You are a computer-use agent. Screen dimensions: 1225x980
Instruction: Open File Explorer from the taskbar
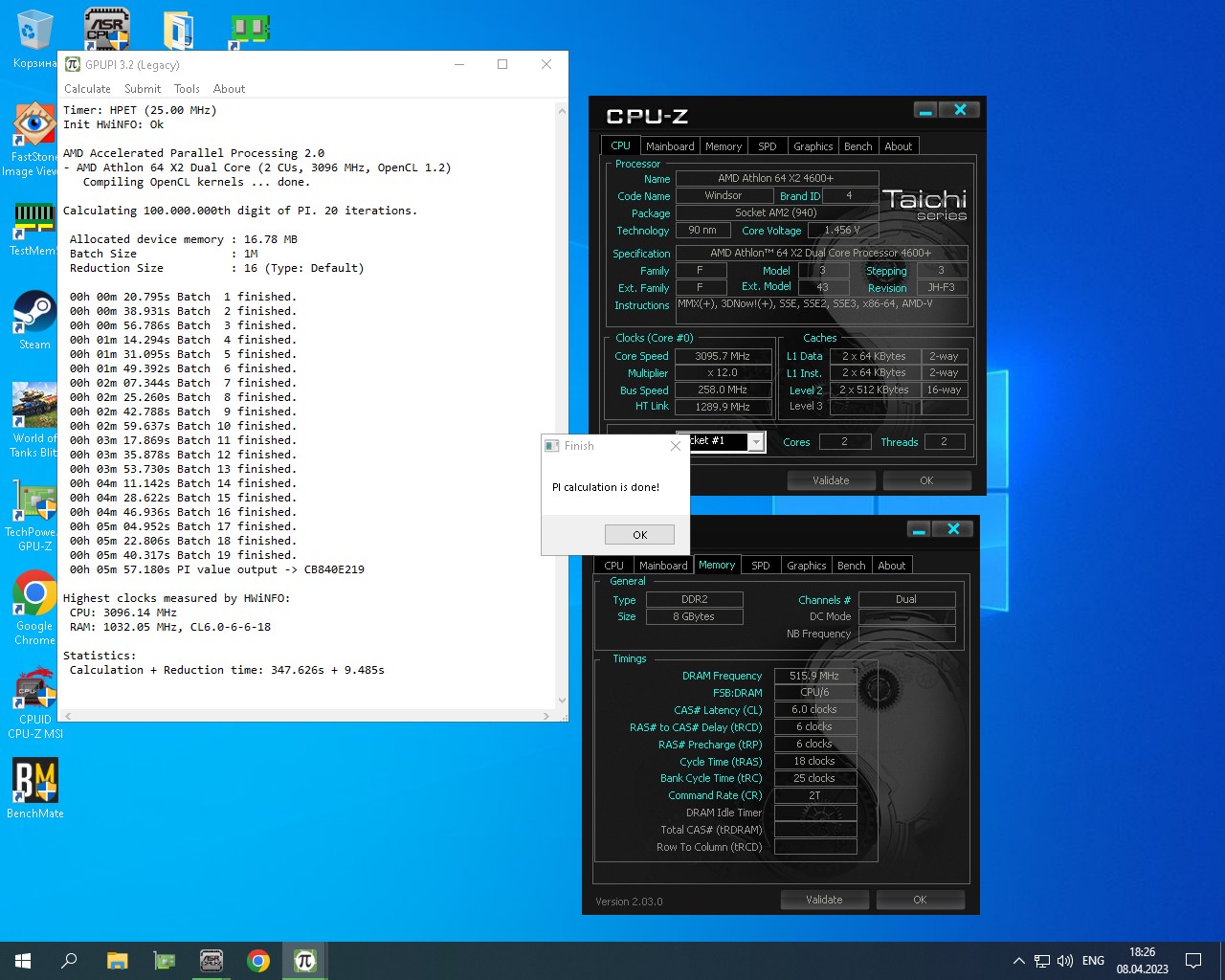click(117, 961)
